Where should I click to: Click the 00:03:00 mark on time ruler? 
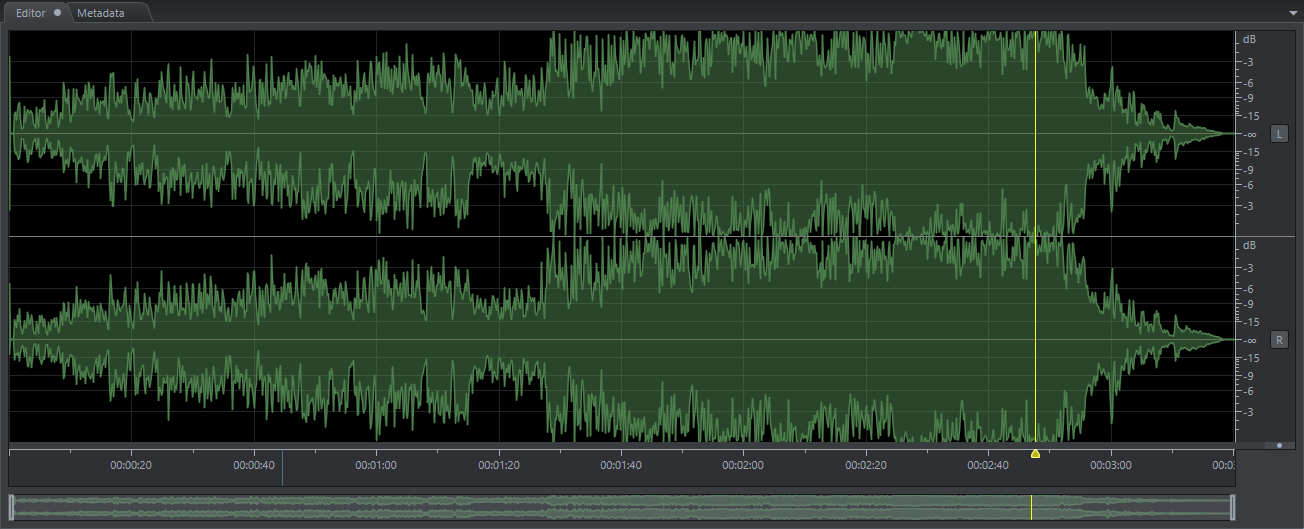click(x=1110, y=465)
